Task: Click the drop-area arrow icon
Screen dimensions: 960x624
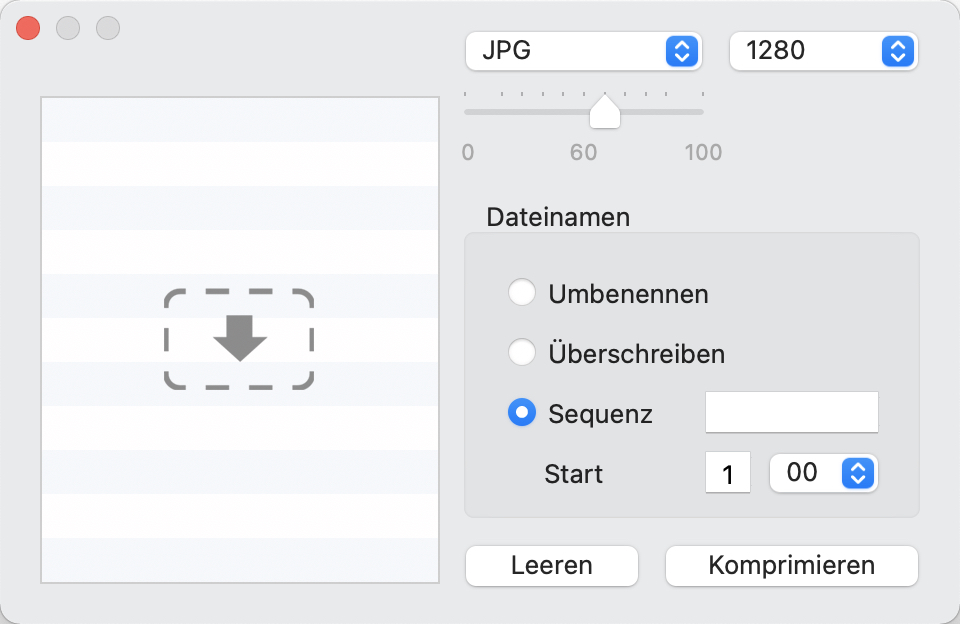Action: pos(239,339)
